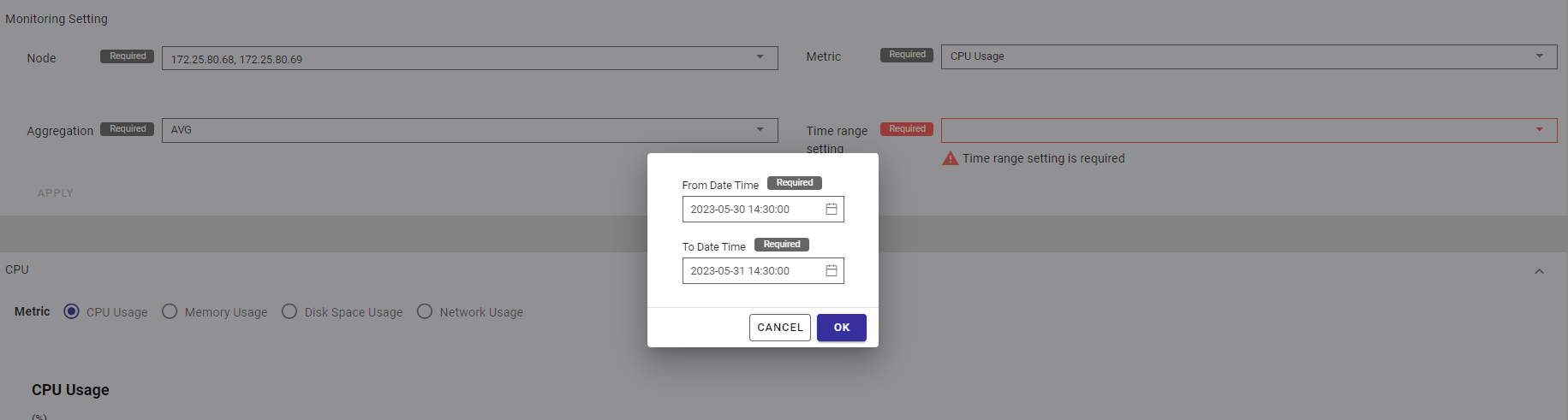Open the From Date Time calendar picker

[x=831, y=209]
